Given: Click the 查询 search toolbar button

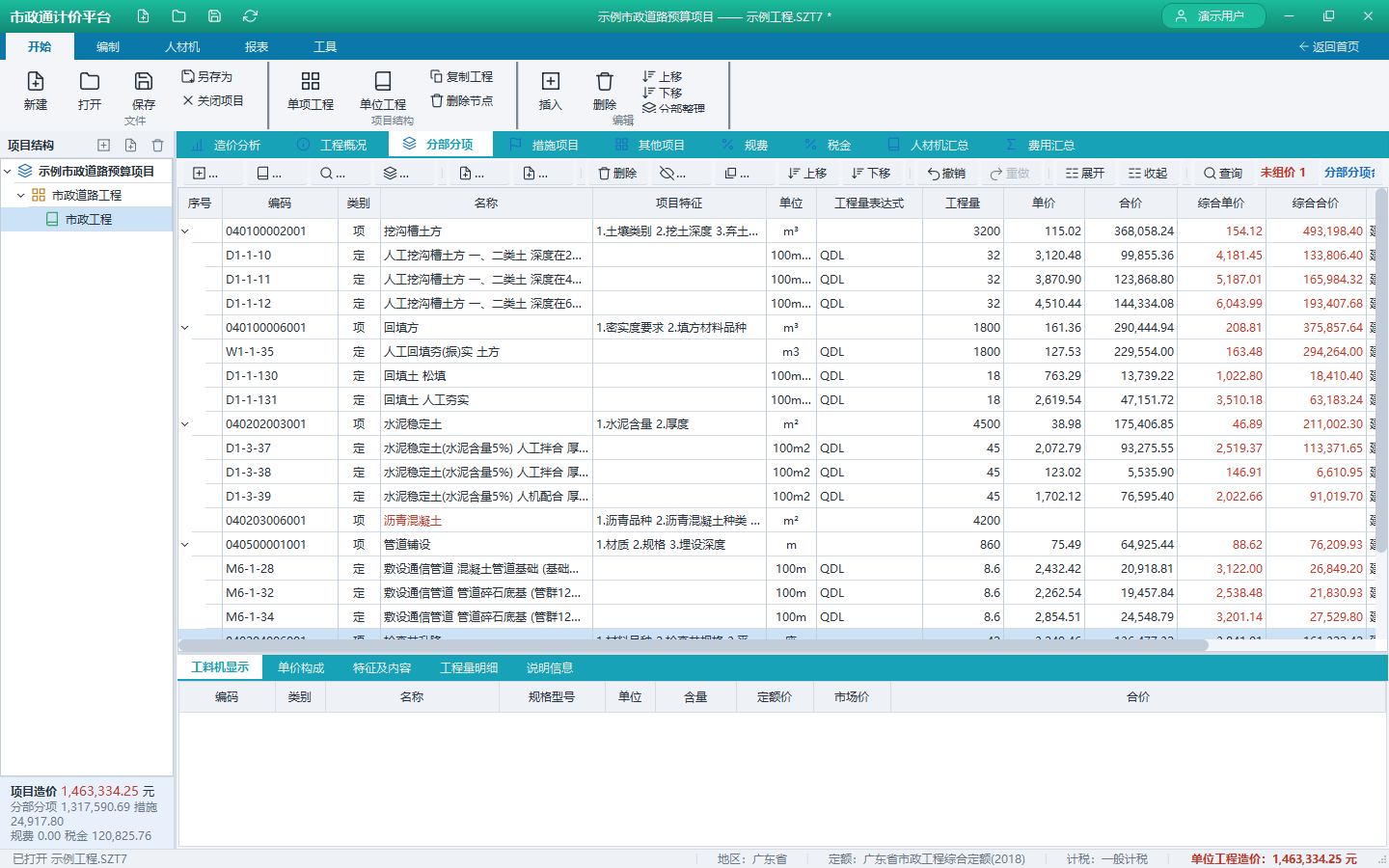Looking at the screenshot, I should (x=1223, y=174).
